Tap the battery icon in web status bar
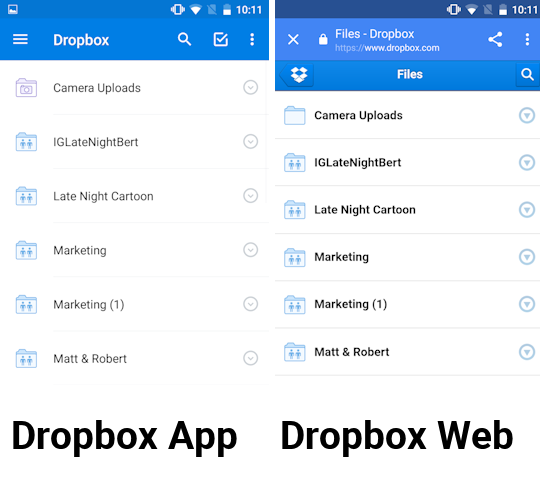Viewport: 540px width, 480px height. 503,10
